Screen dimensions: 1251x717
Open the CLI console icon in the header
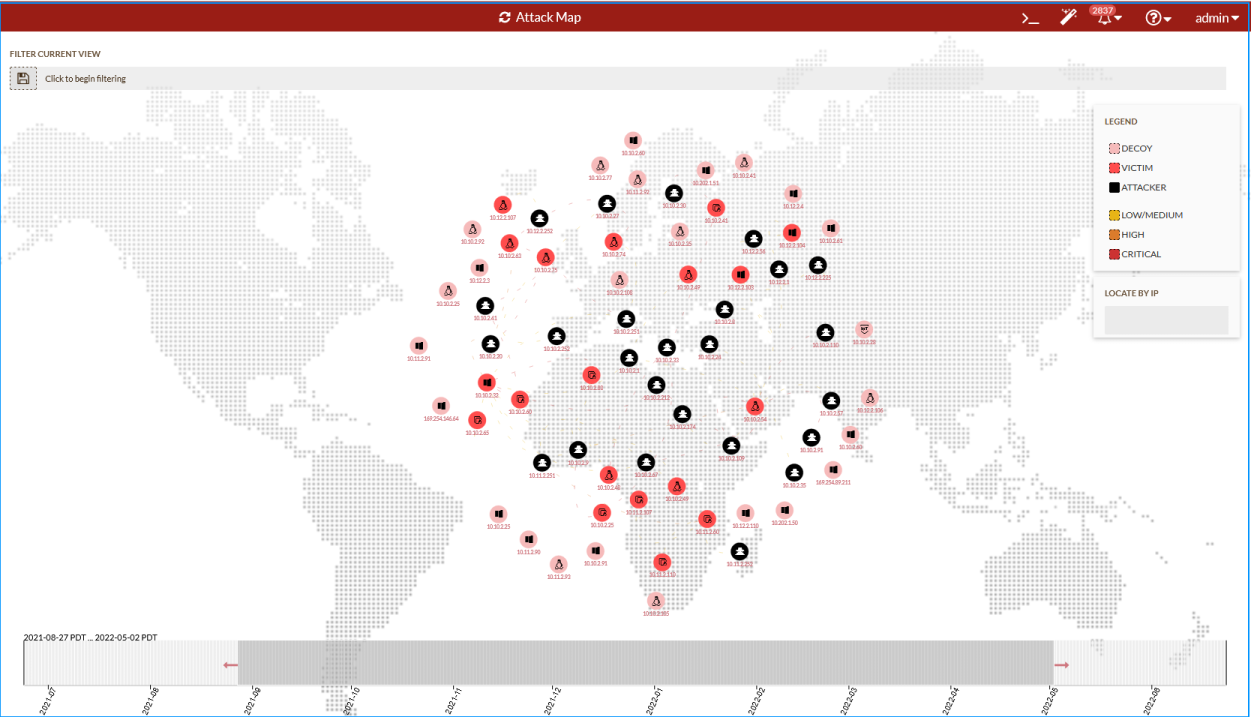(x=1029, y=17)
